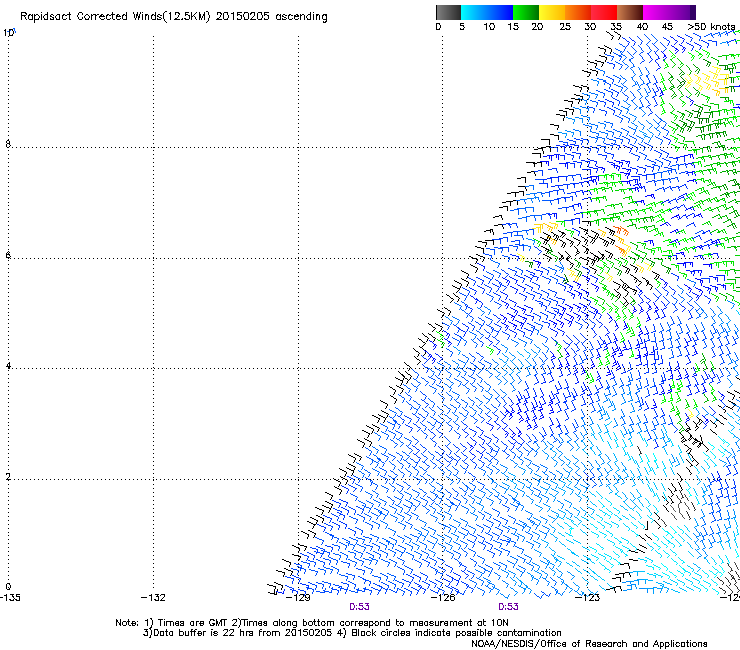Click the latitude axis label '8'
The image size is (740, 650).
(8, 144)
